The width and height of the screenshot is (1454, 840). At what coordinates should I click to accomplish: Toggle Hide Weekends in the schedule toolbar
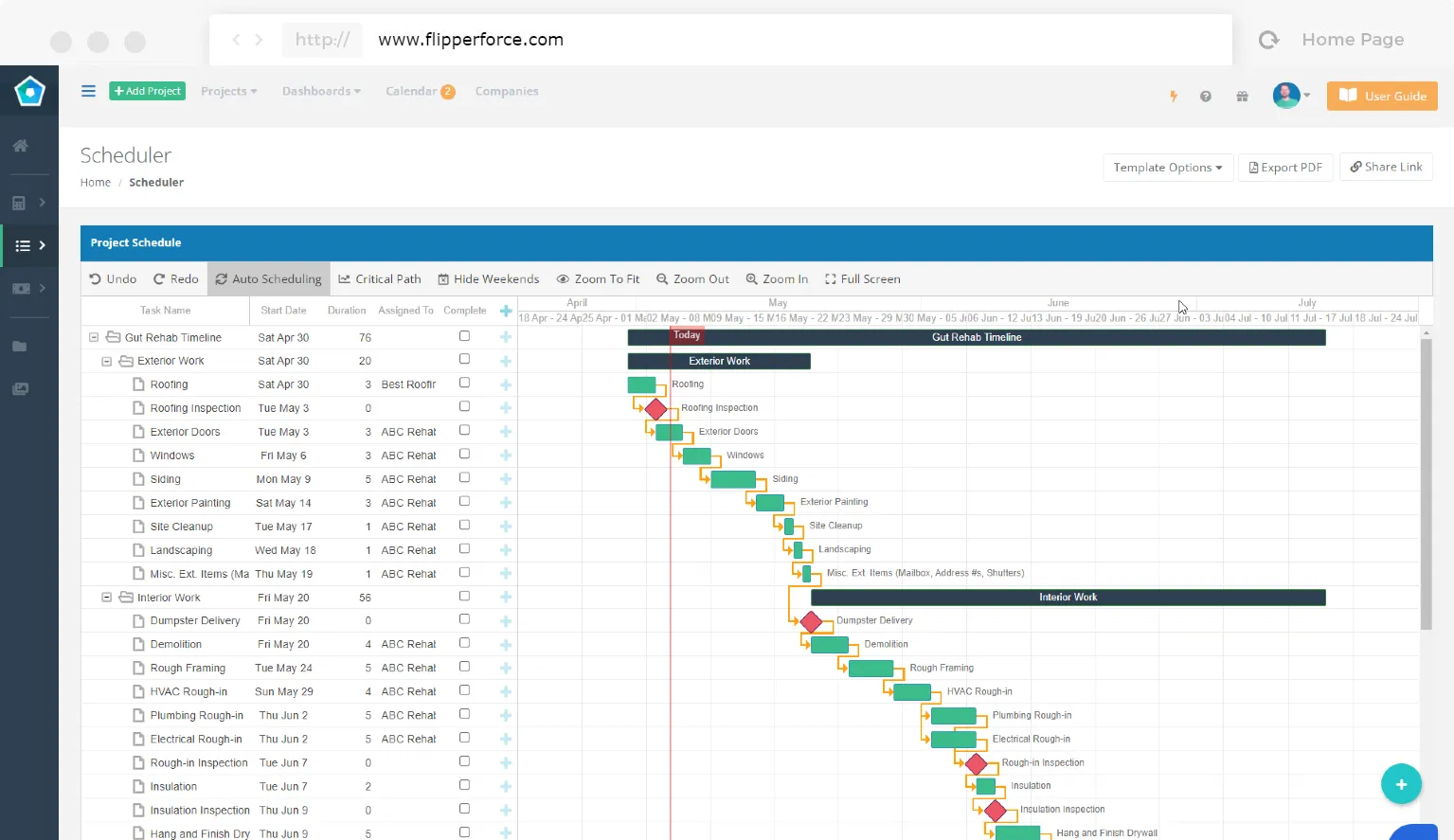click(x=488, y=278)
